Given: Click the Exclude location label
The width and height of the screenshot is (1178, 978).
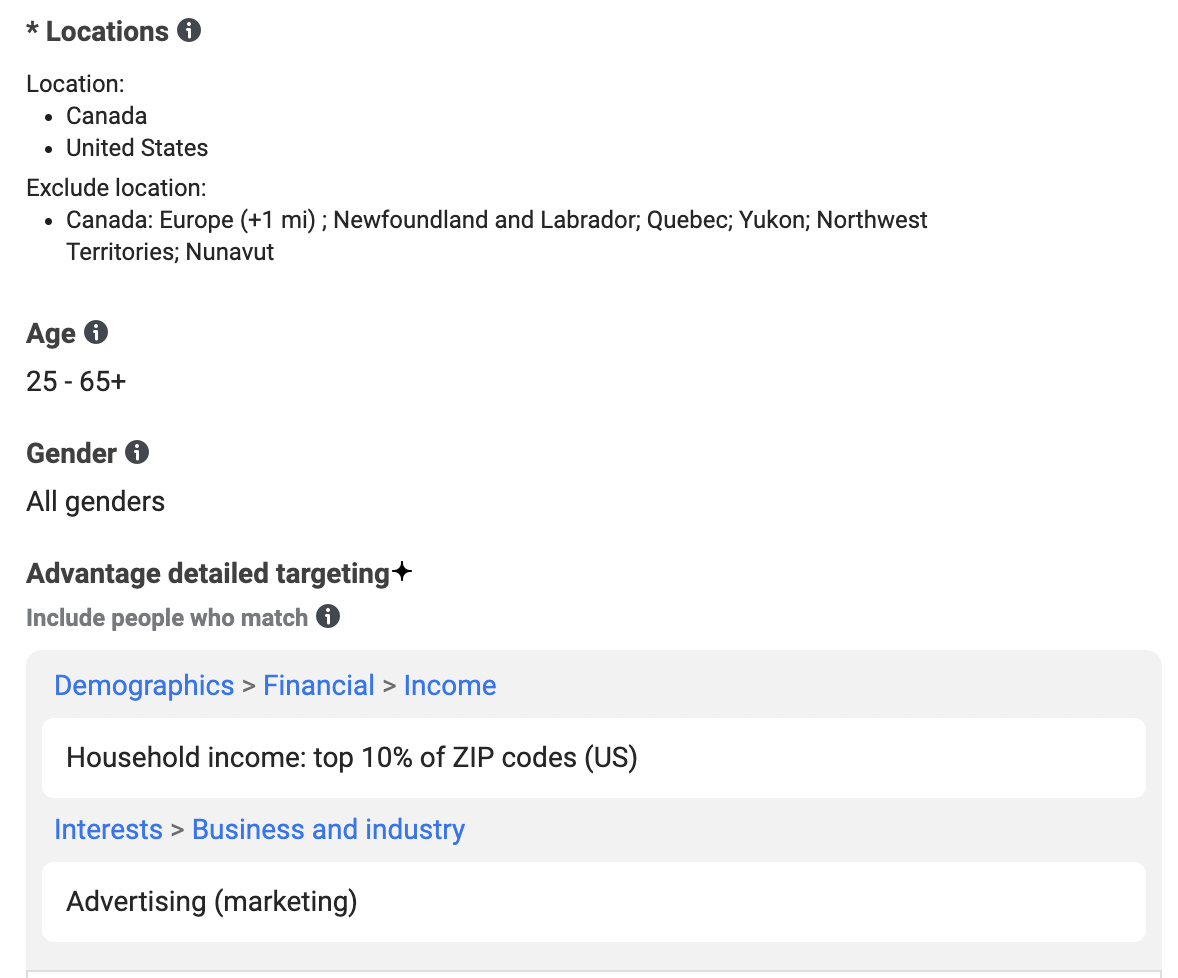Looking at the screenshot, I should (x=116, y=188).
